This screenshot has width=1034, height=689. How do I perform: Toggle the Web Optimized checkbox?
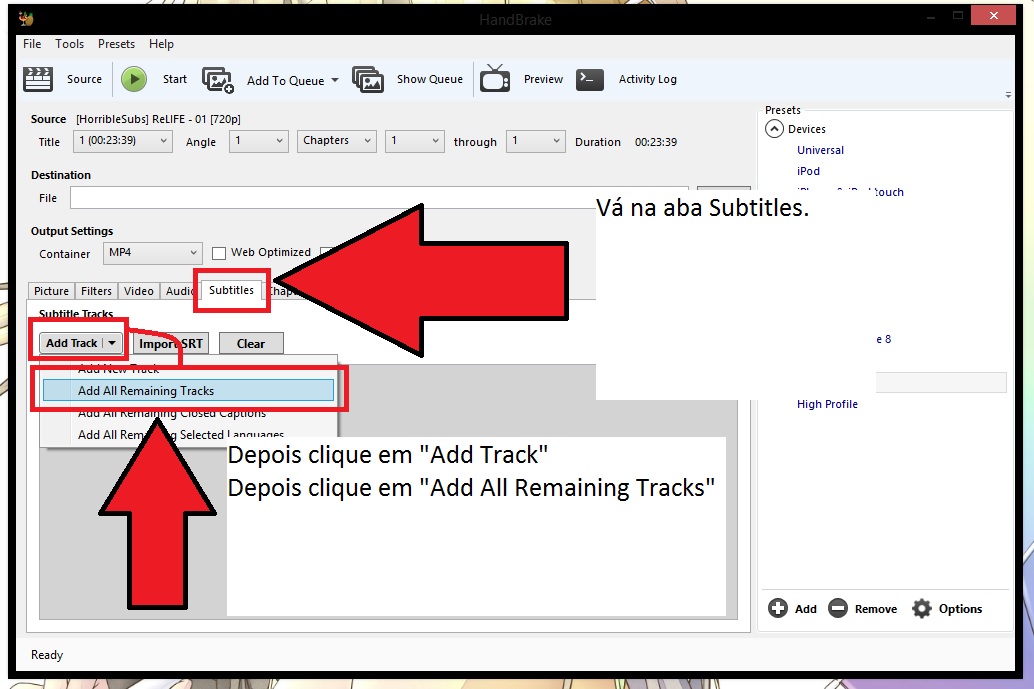[x=219, y=253]
